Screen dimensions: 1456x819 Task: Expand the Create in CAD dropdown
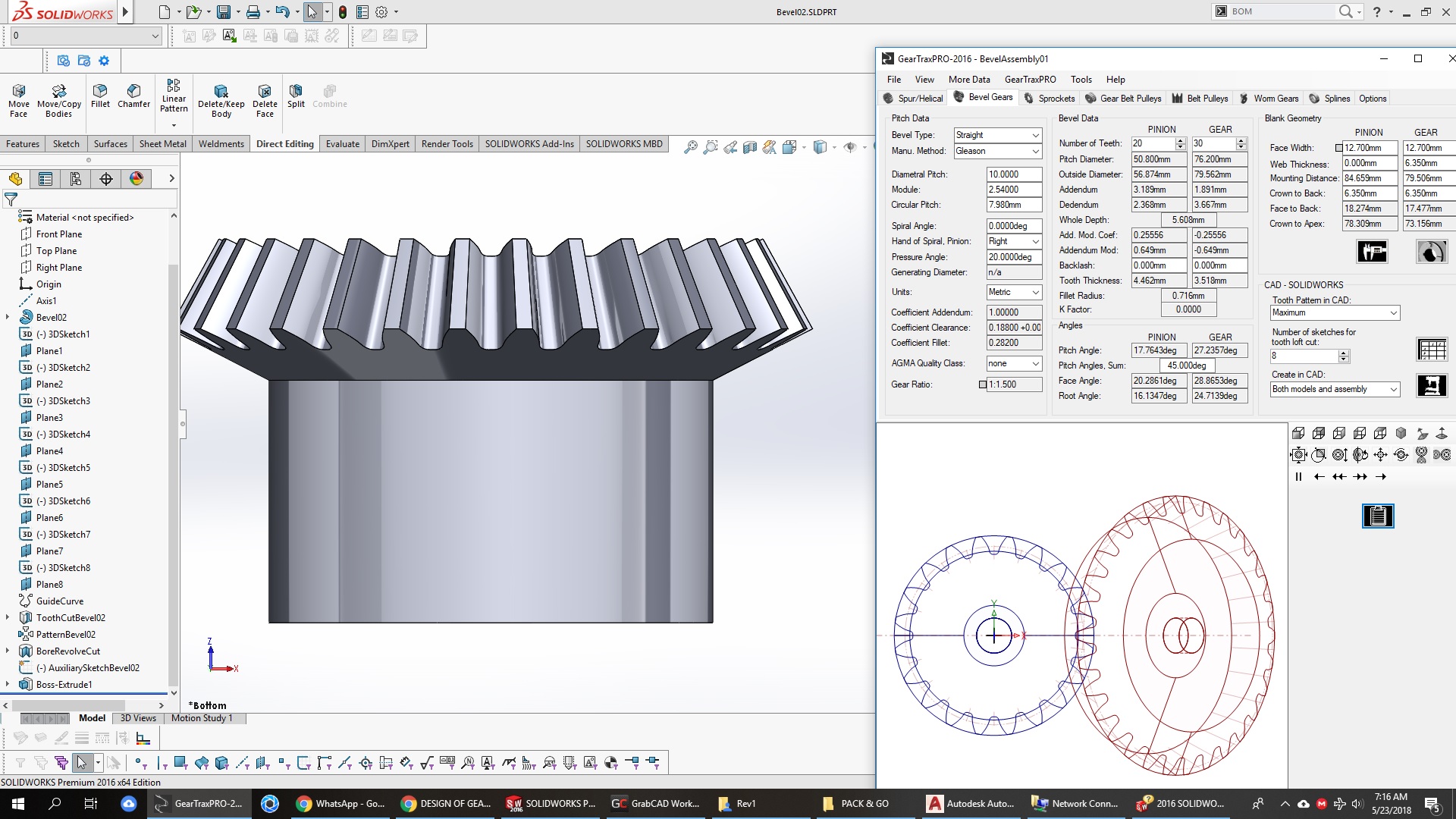click(1393, 389)
